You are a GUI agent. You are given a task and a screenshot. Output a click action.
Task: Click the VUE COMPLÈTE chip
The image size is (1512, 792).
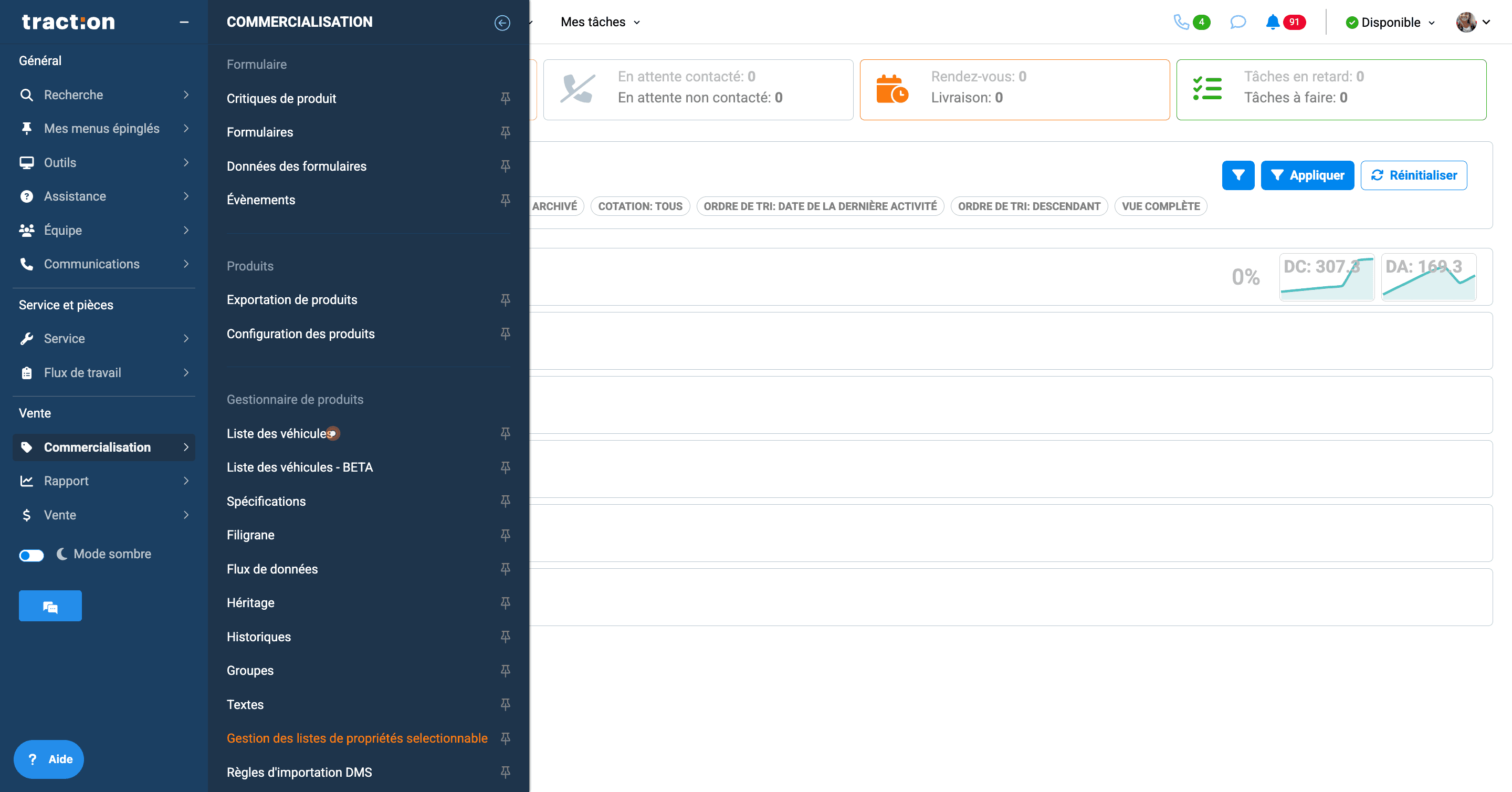click(1160, 206)
